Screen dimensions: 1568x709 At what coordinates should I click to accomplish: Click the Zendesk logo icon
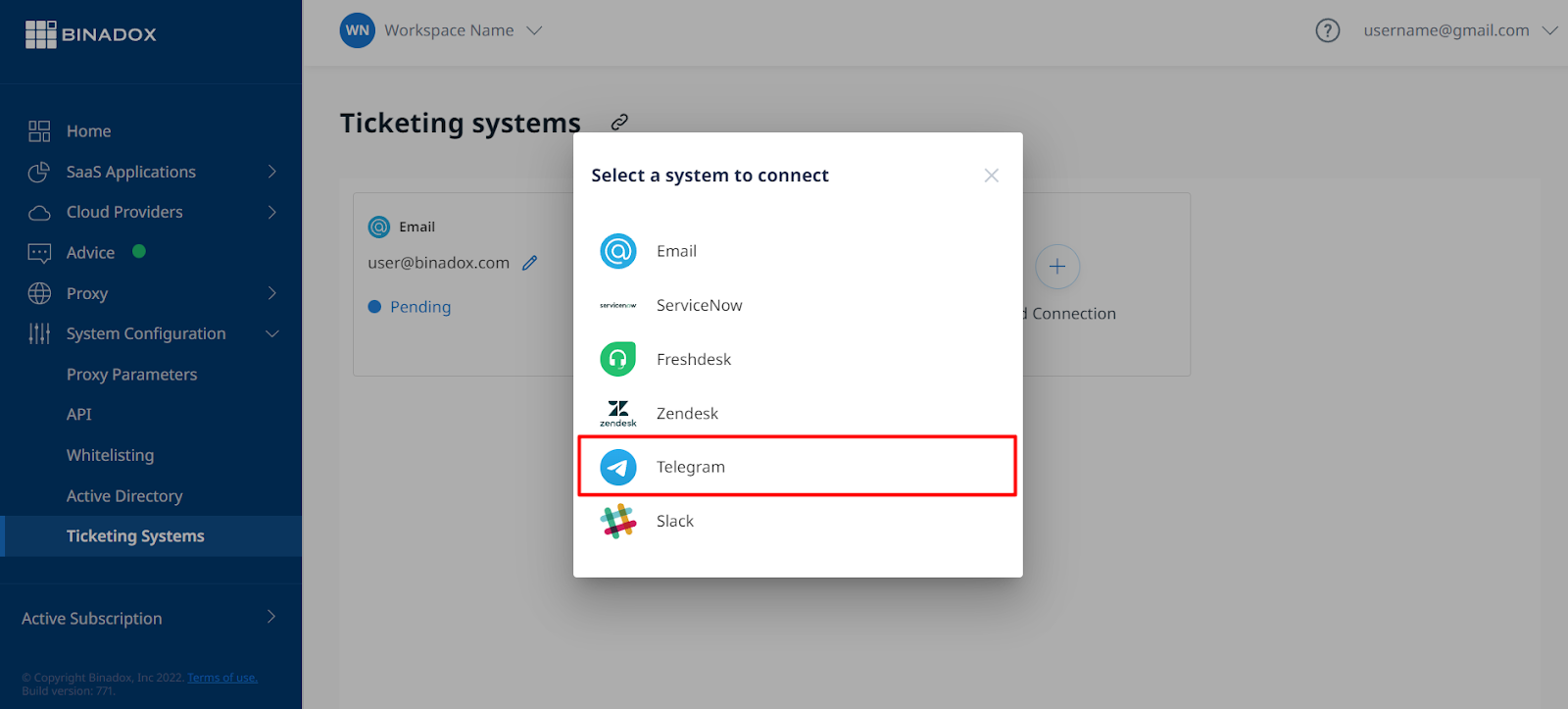(x=618, y=413)
